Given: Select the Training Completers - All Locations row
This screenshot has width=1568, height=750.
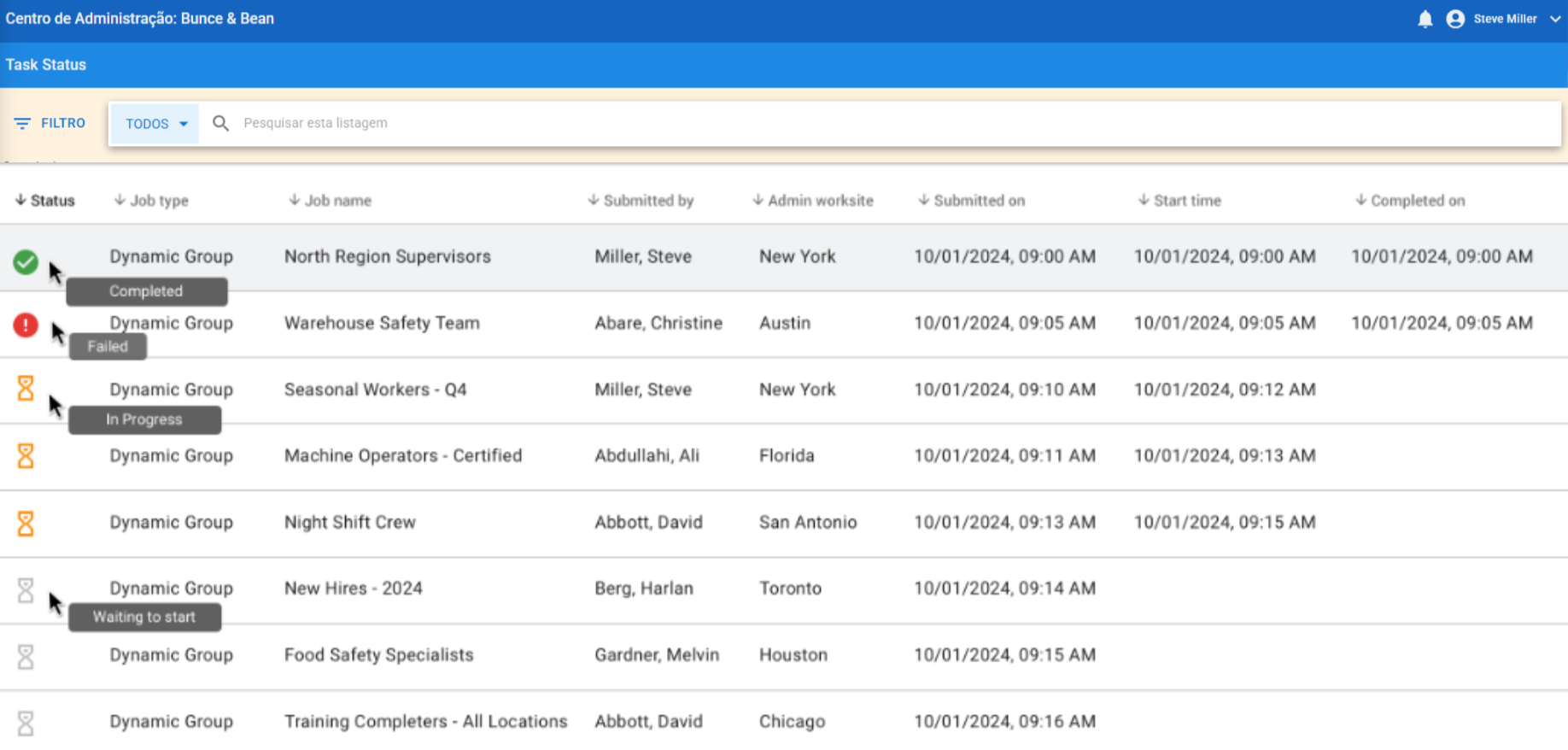Looking at the screenshot, I should [x=425, y=722].
